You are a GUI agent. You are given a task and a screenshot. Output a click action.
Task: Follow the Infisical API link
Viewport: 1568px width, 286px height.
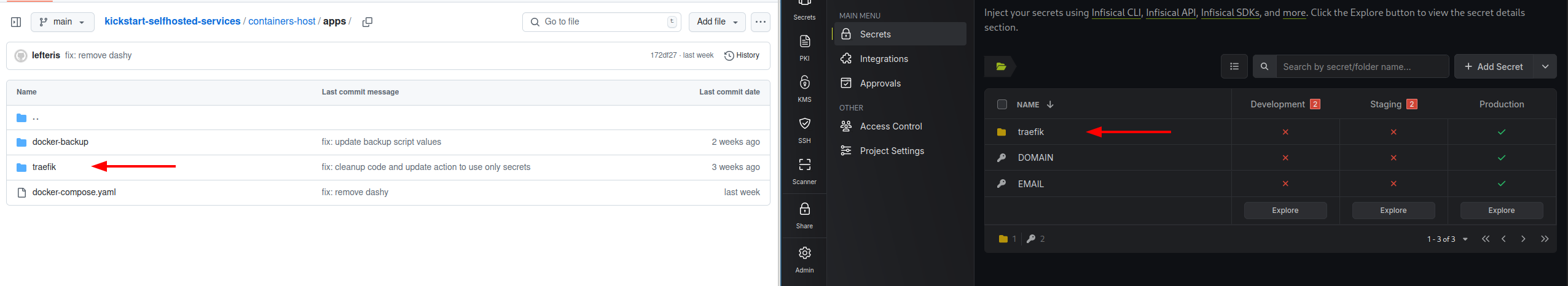click(1170, 12)
